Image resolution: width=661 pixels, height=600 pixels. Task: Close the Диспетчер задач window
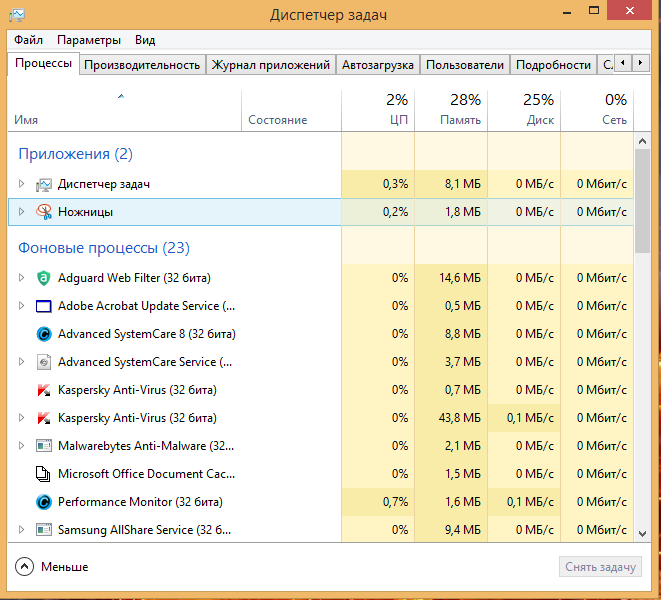click(630, 11)
